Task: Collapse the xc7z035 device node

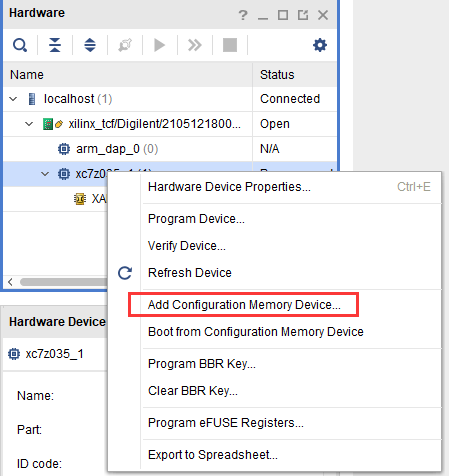Action: 45,174
